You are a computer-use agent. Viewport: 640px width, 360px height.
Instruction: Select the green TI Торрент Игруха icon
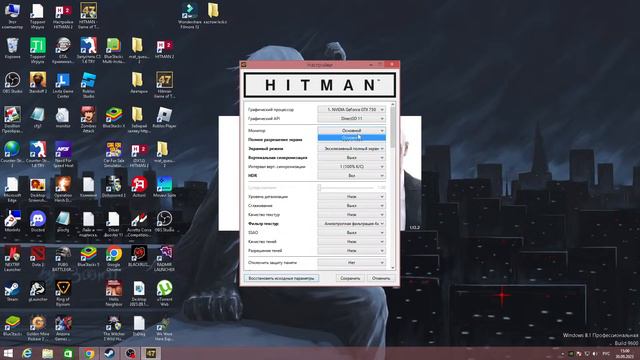pyautogui.click(x=38, y=51)
